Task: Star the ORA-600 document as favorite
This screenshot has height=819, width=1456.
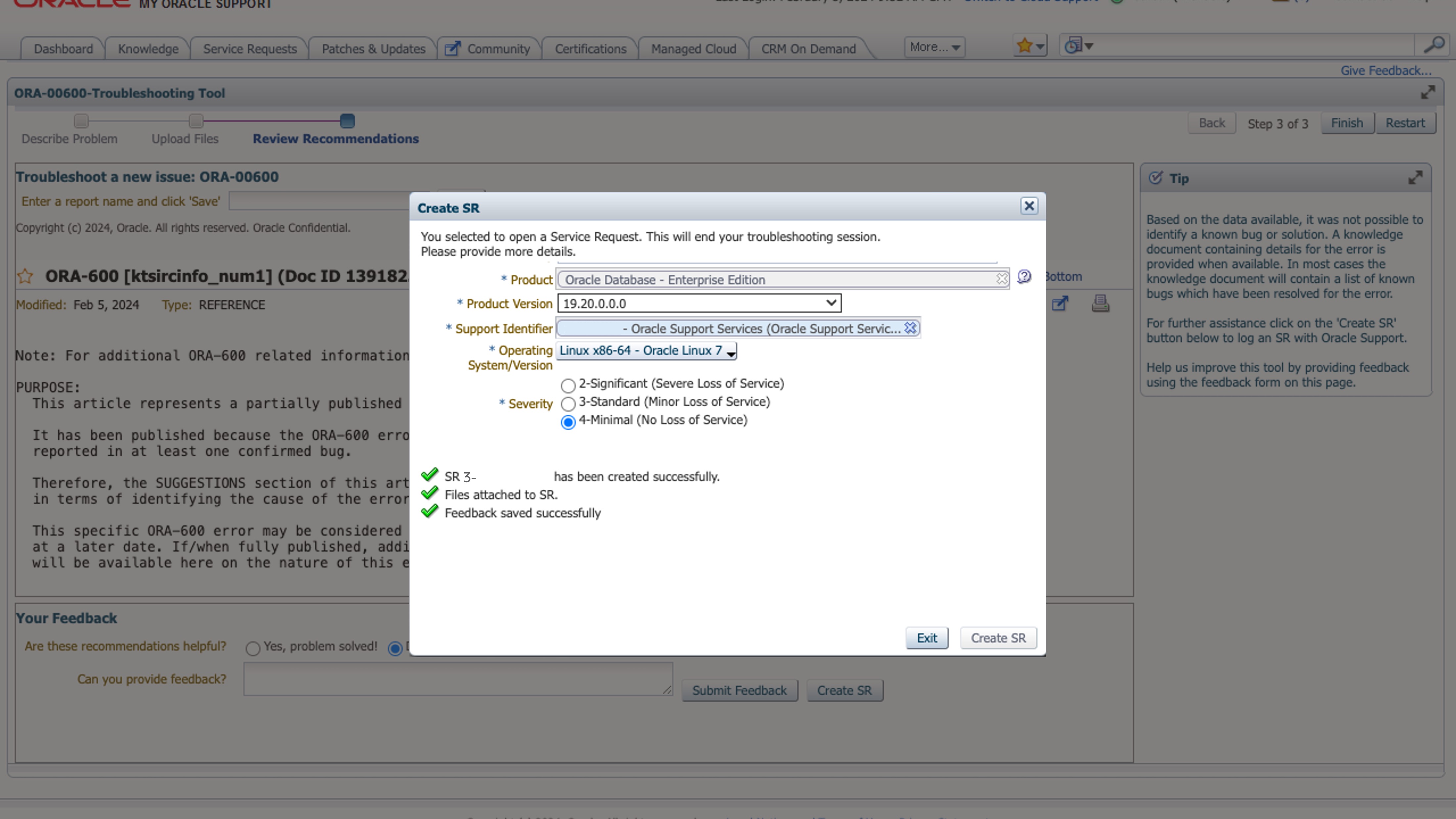Action: coord(25,276)
